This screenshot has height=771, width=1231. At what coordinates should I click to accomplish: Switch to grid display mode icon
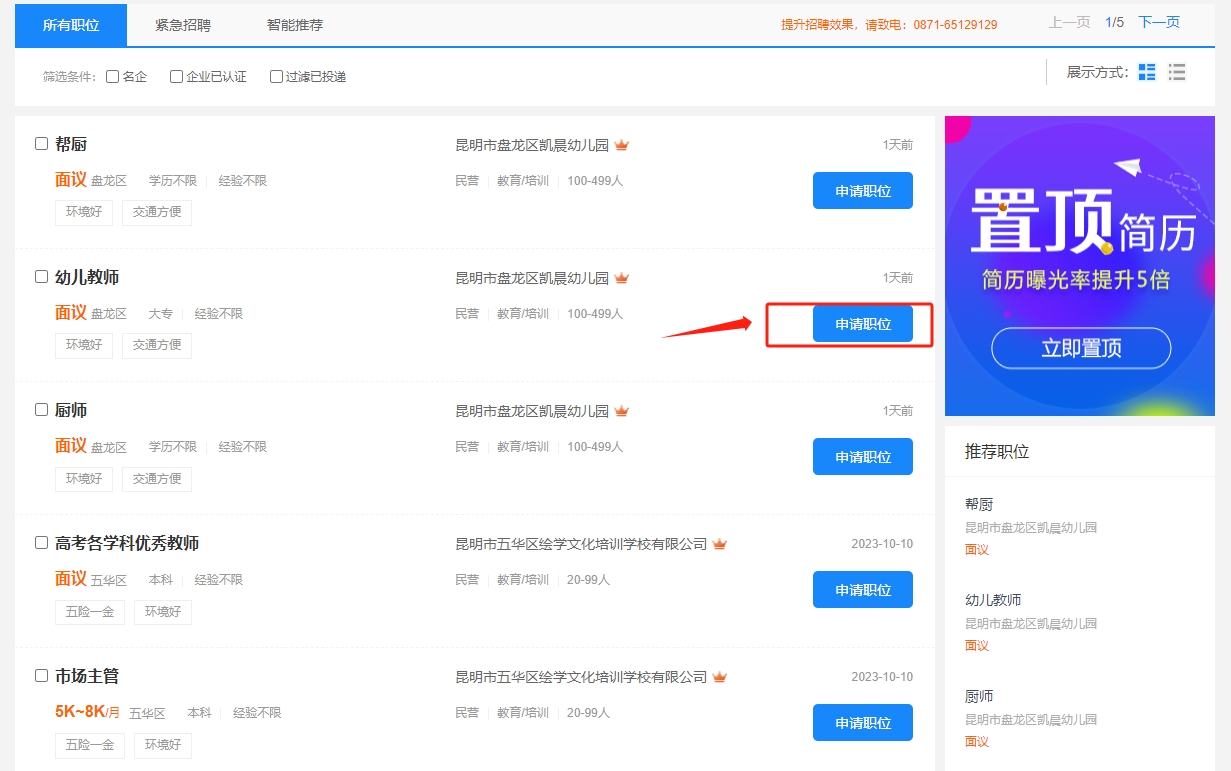coord(1147,72)
